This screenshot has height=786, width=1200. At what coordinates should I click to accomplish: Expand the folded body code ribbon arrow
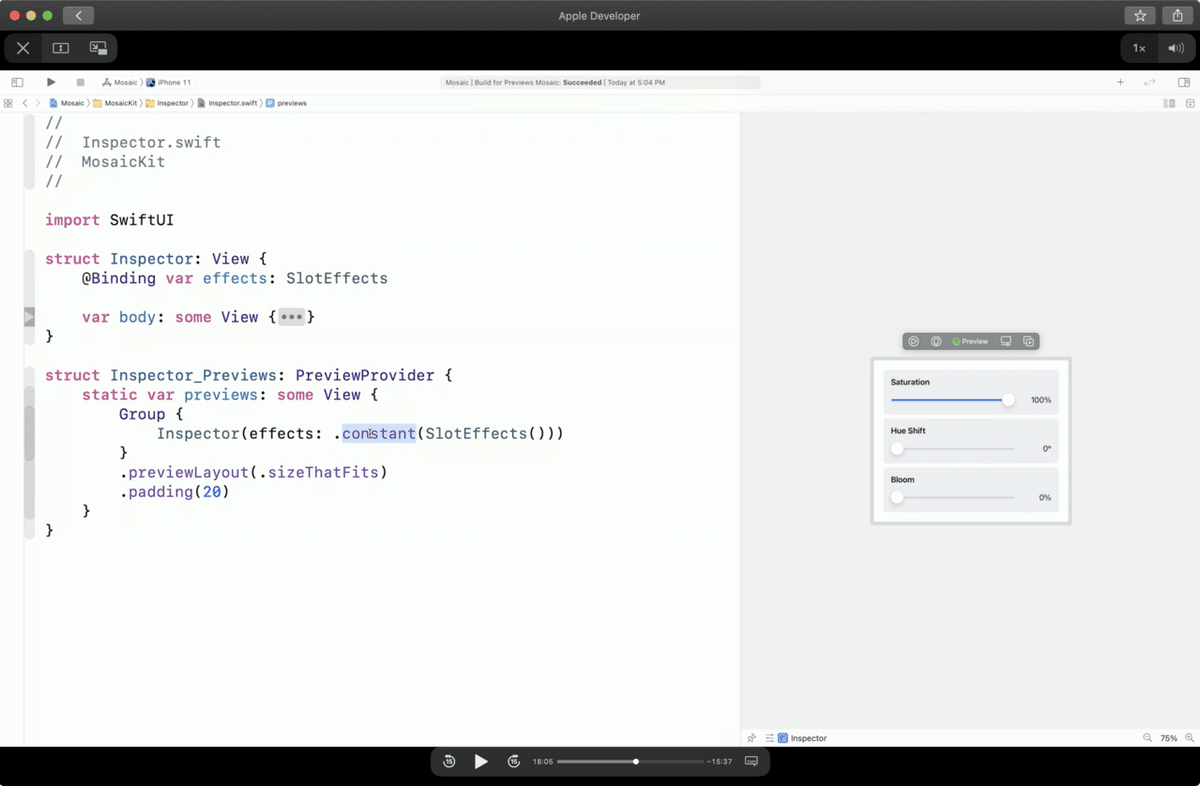coord(29,317)
